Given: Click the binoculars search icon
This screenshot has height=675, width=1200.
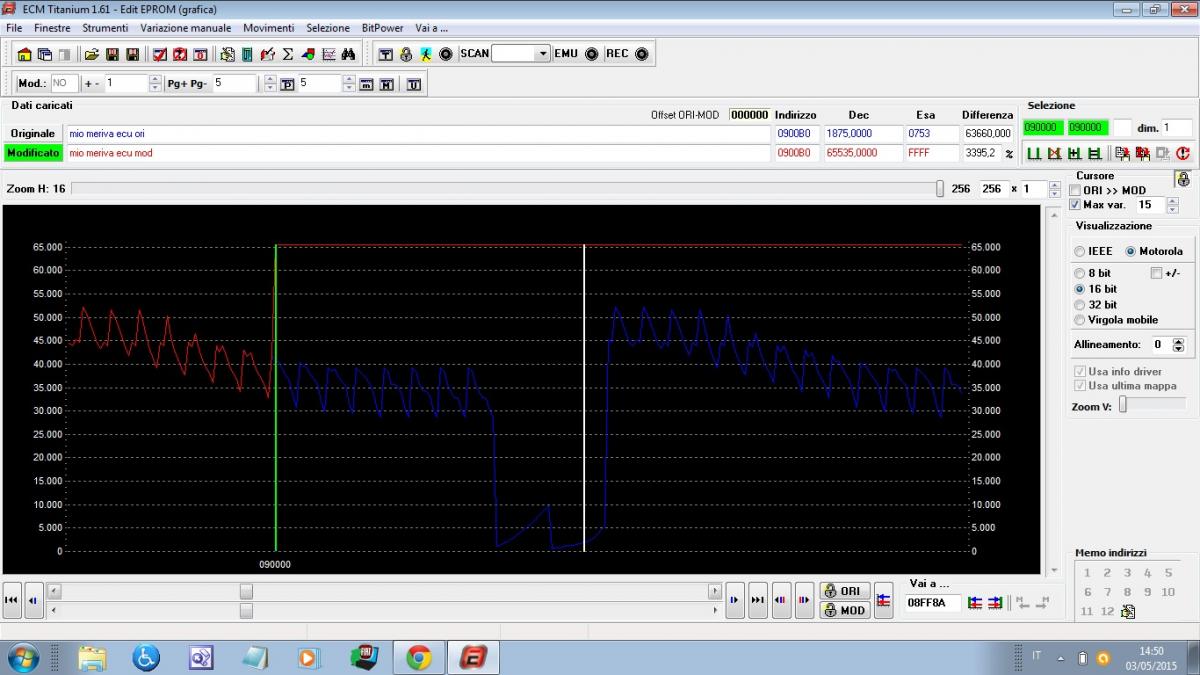Looking at the screenshot, I should (349, 54).
